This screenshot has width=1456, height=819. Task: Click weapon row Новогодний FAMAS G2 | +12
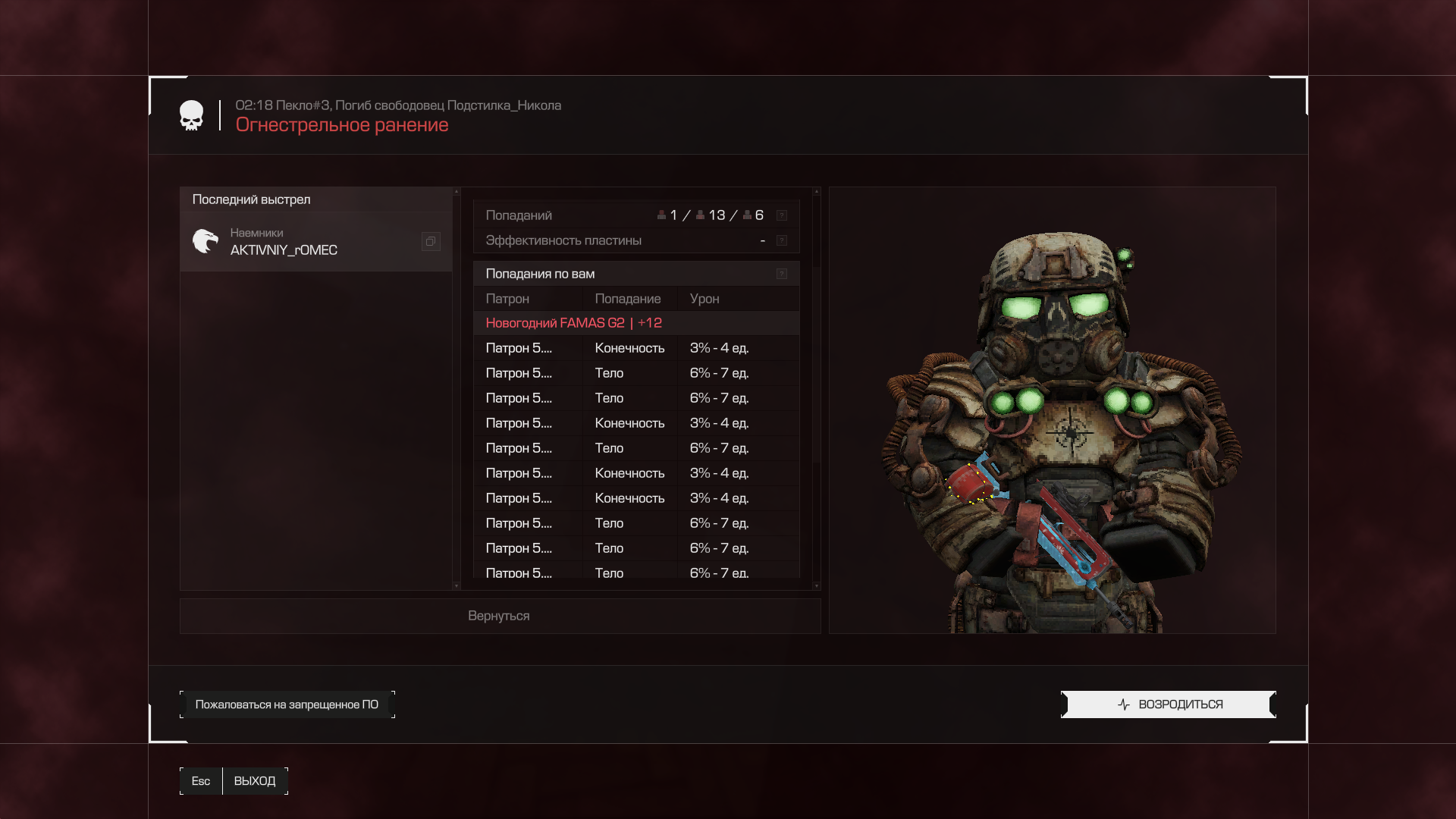[636, 323]
